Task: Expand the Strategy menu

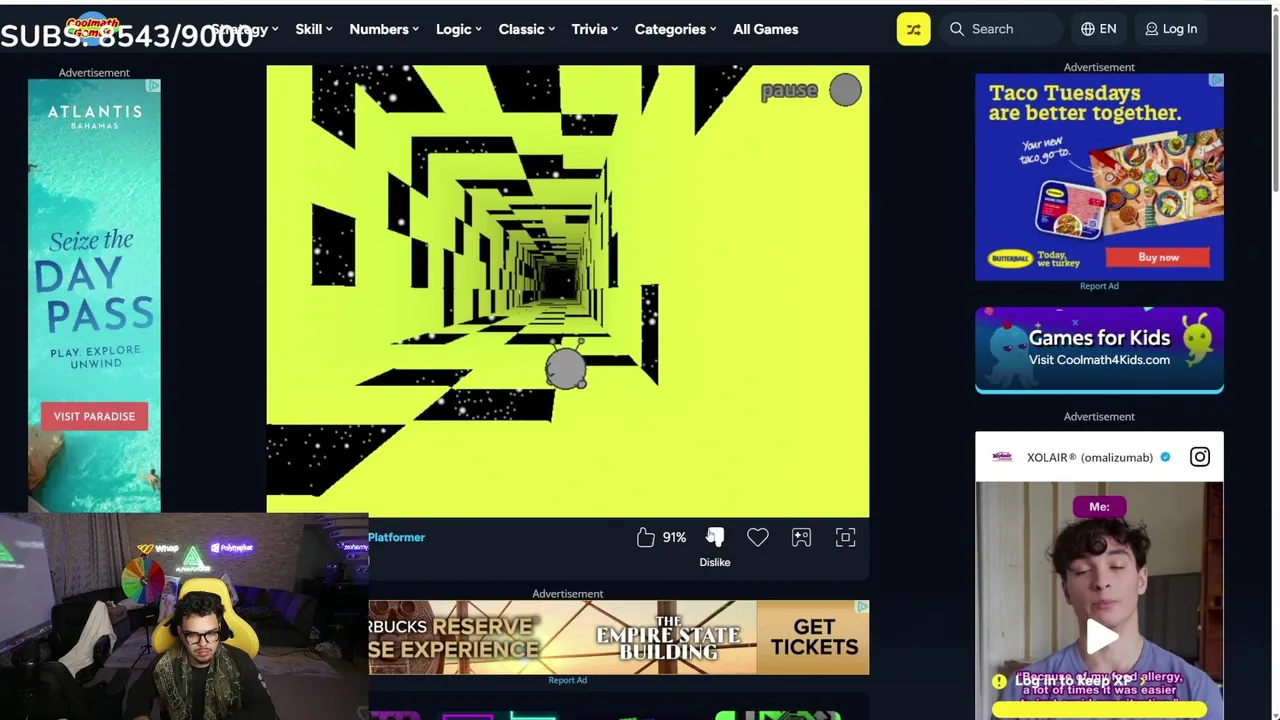Action: click(x=245, y=29)
